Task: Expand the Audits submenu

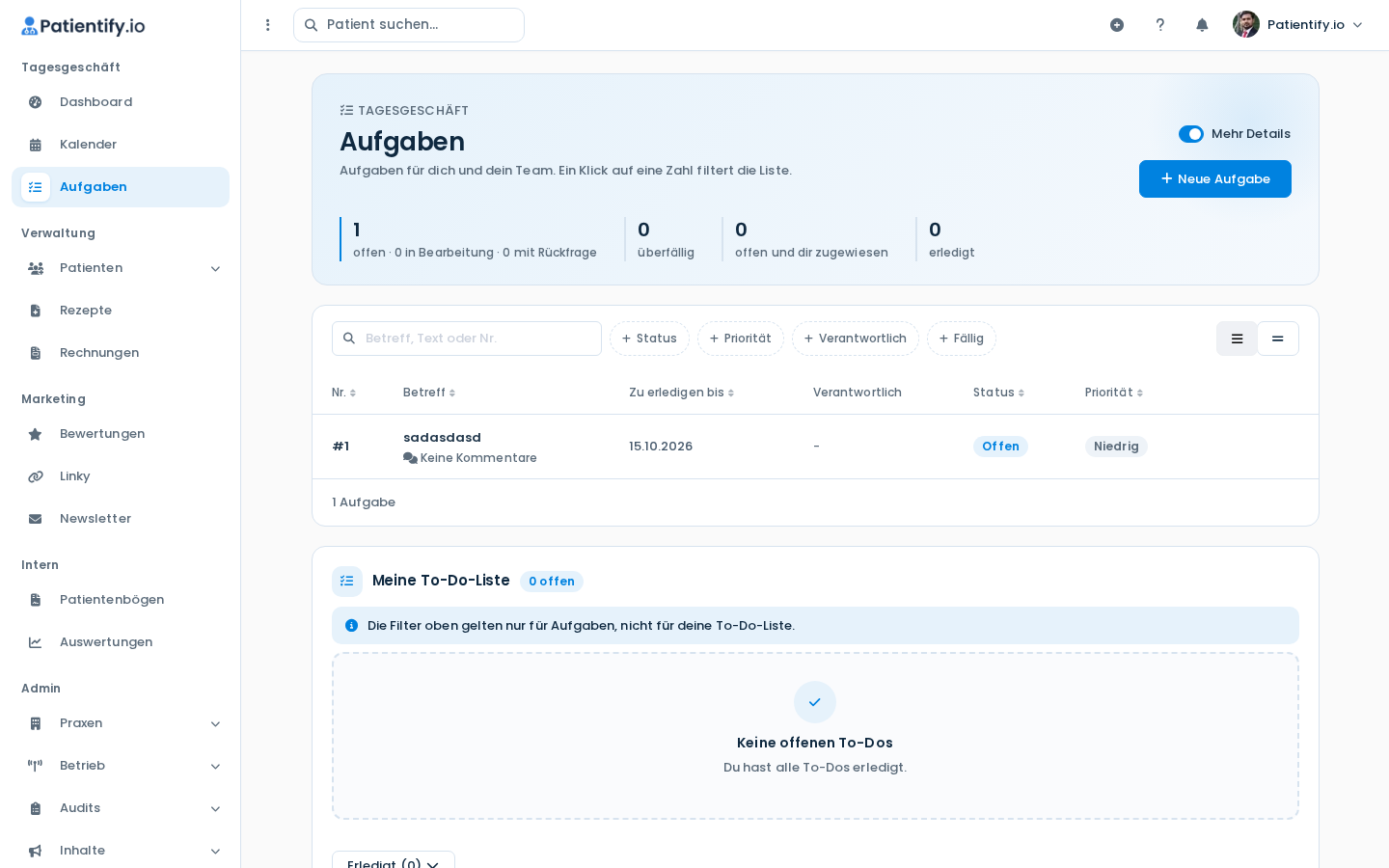Action: coord(215,808)
